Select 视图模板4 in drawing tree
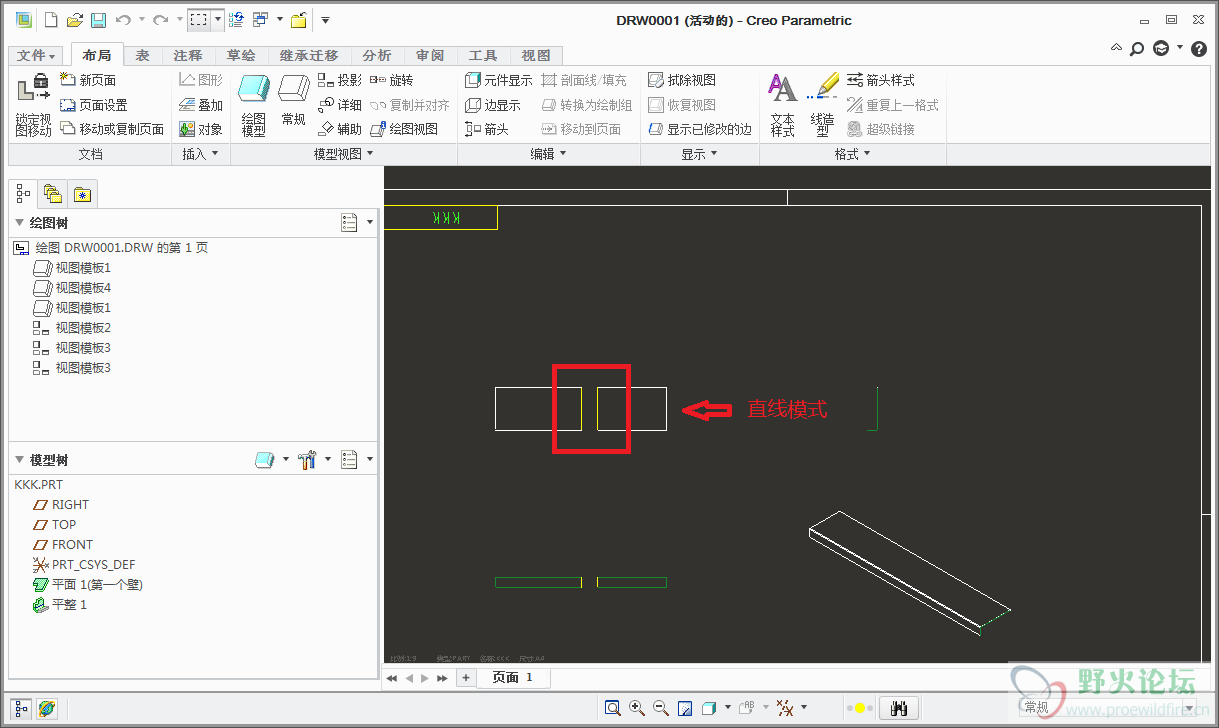Viewport: 1219px width, 728px height. click(83, 288)
